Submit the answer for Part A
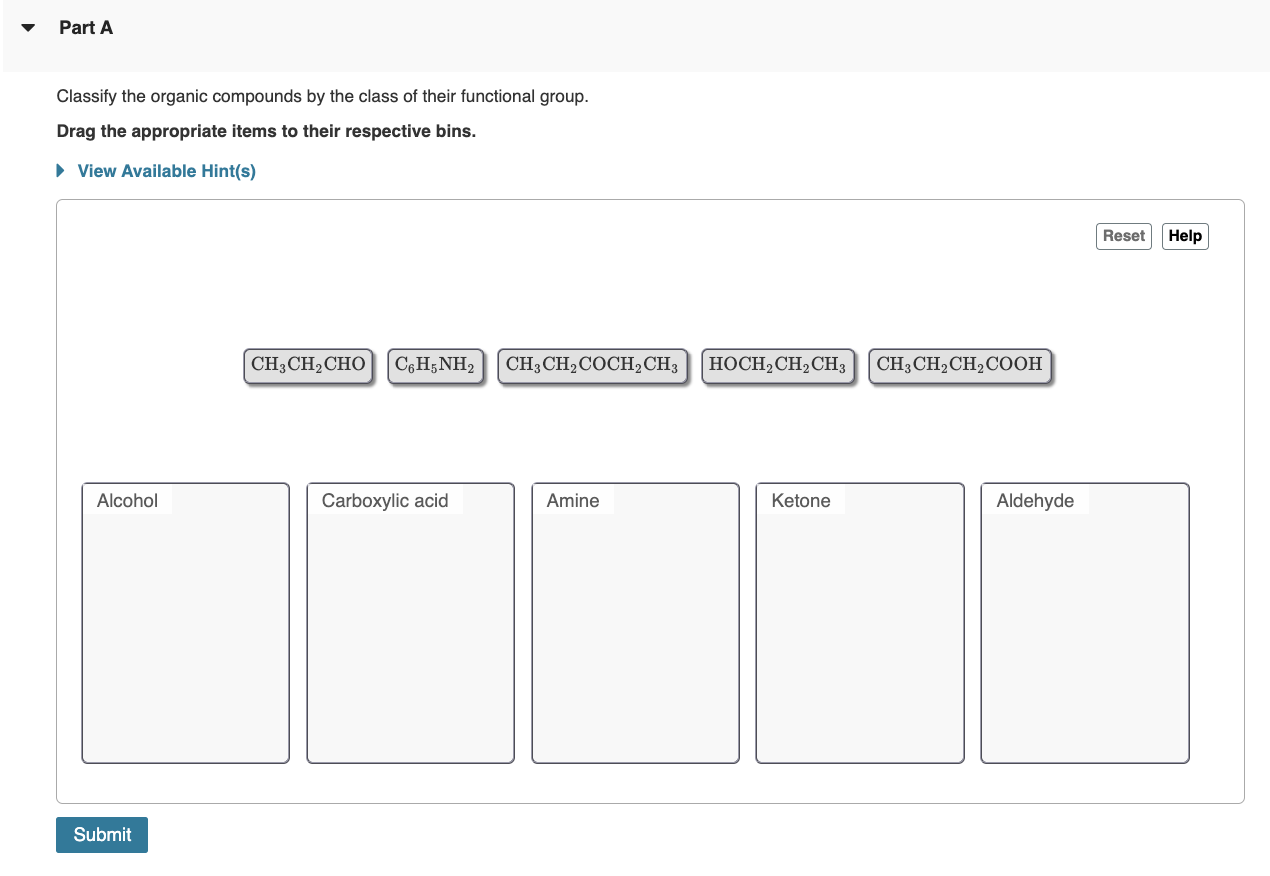Viewport: 1270px width, 876px height. tap(101, 834)
